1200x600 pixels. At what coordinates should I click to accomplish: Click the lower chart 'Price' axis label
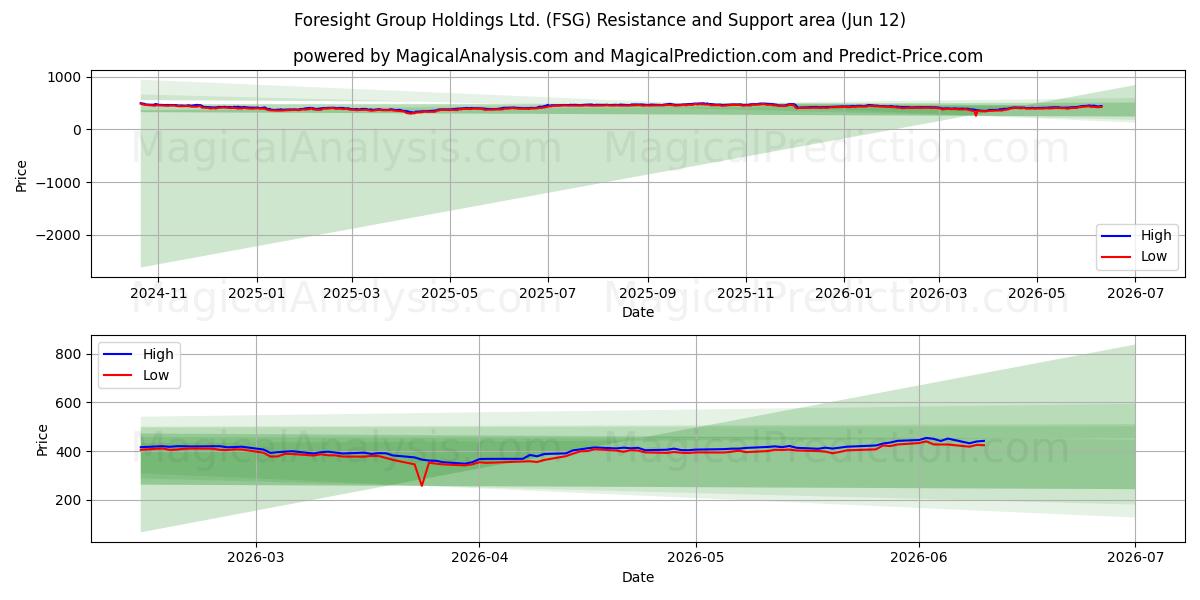tap(42, 439)
